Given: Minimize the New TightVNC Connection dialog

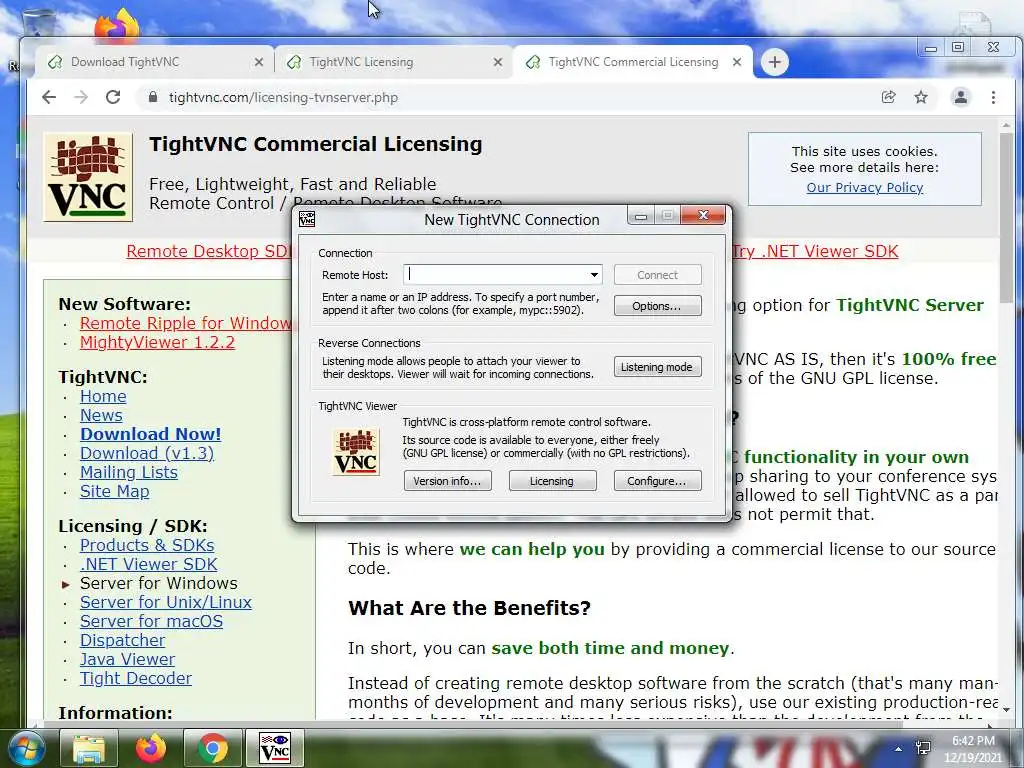Looking at the screenshot, I should [641, 216].
